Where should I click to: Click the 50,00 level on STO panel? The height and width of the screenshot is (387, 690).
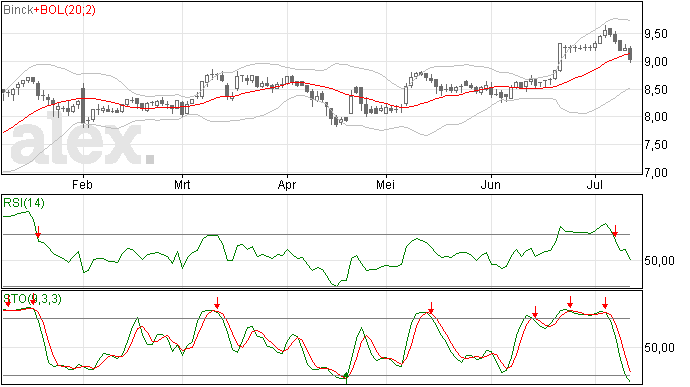659,348
